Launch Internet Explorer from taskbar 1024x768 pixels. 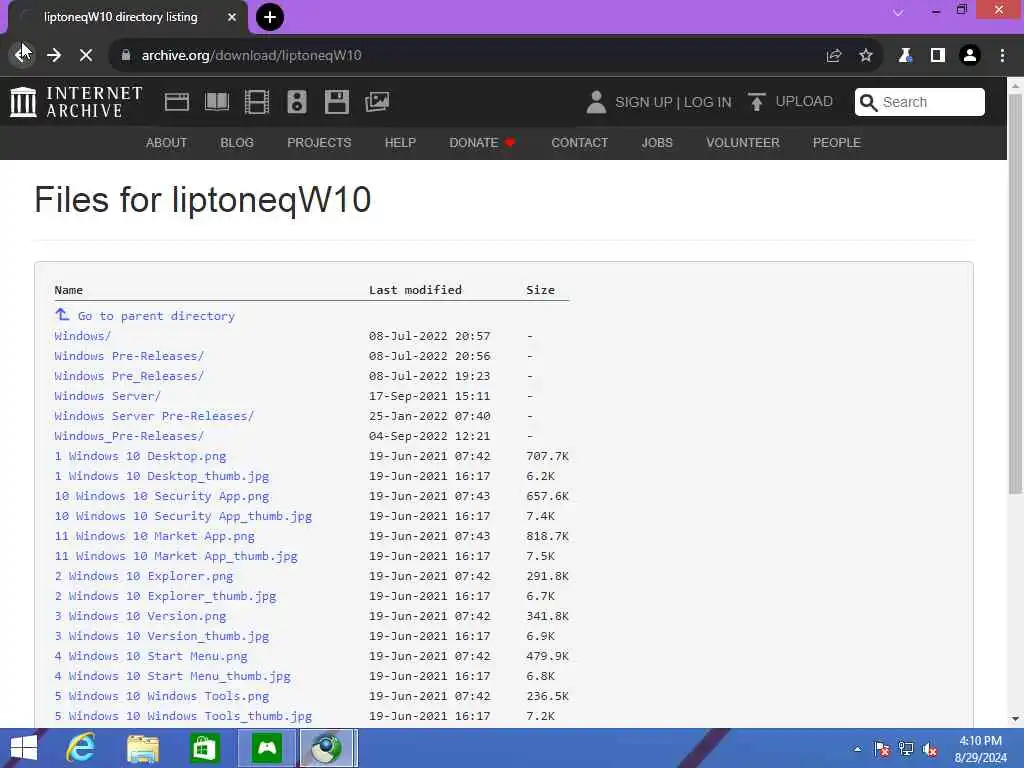pyautogui.click(x=82, y=748)
